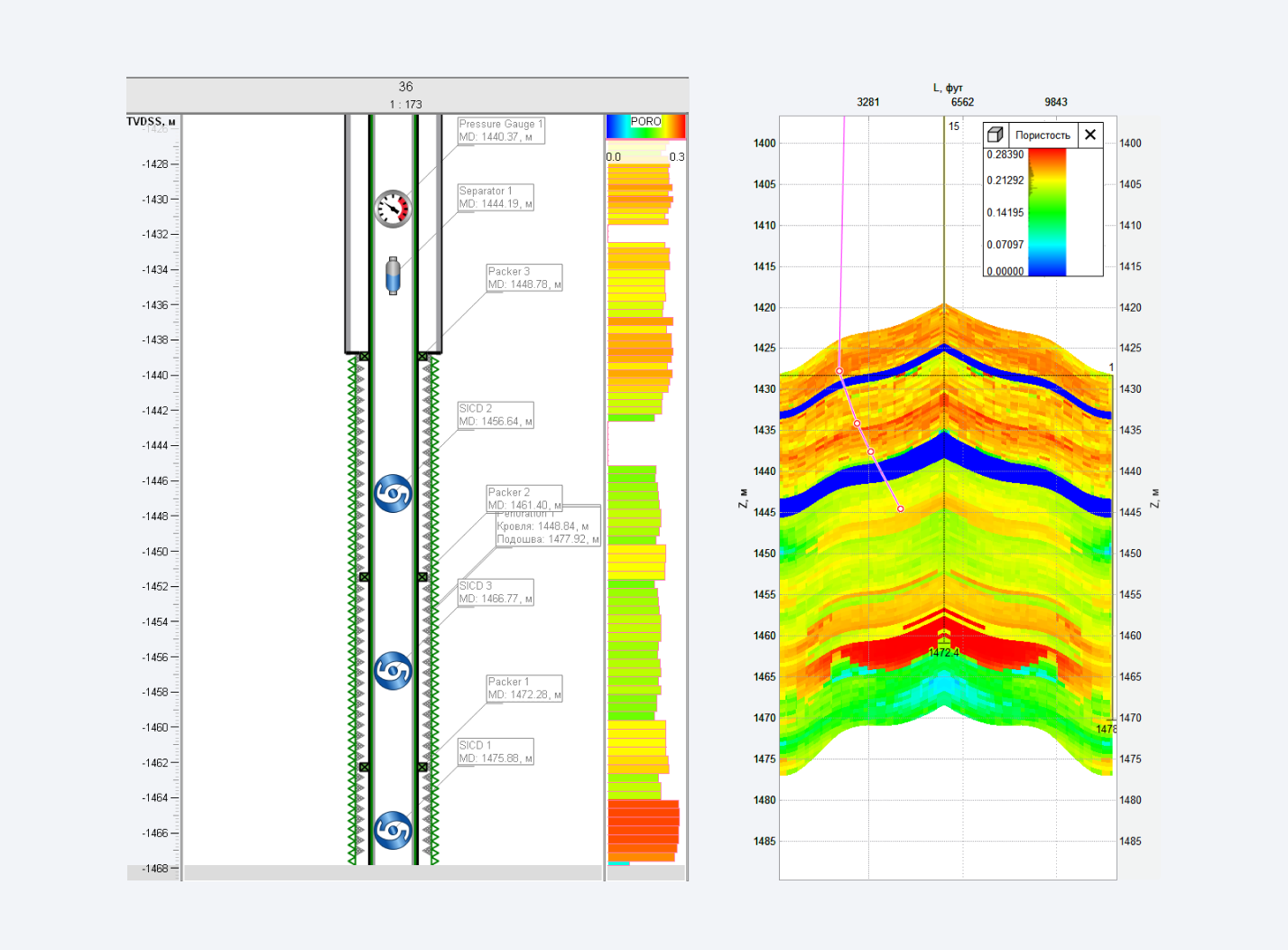
Task: Select the SICD 3 swirl device icon
Action: tap(394, 670)
